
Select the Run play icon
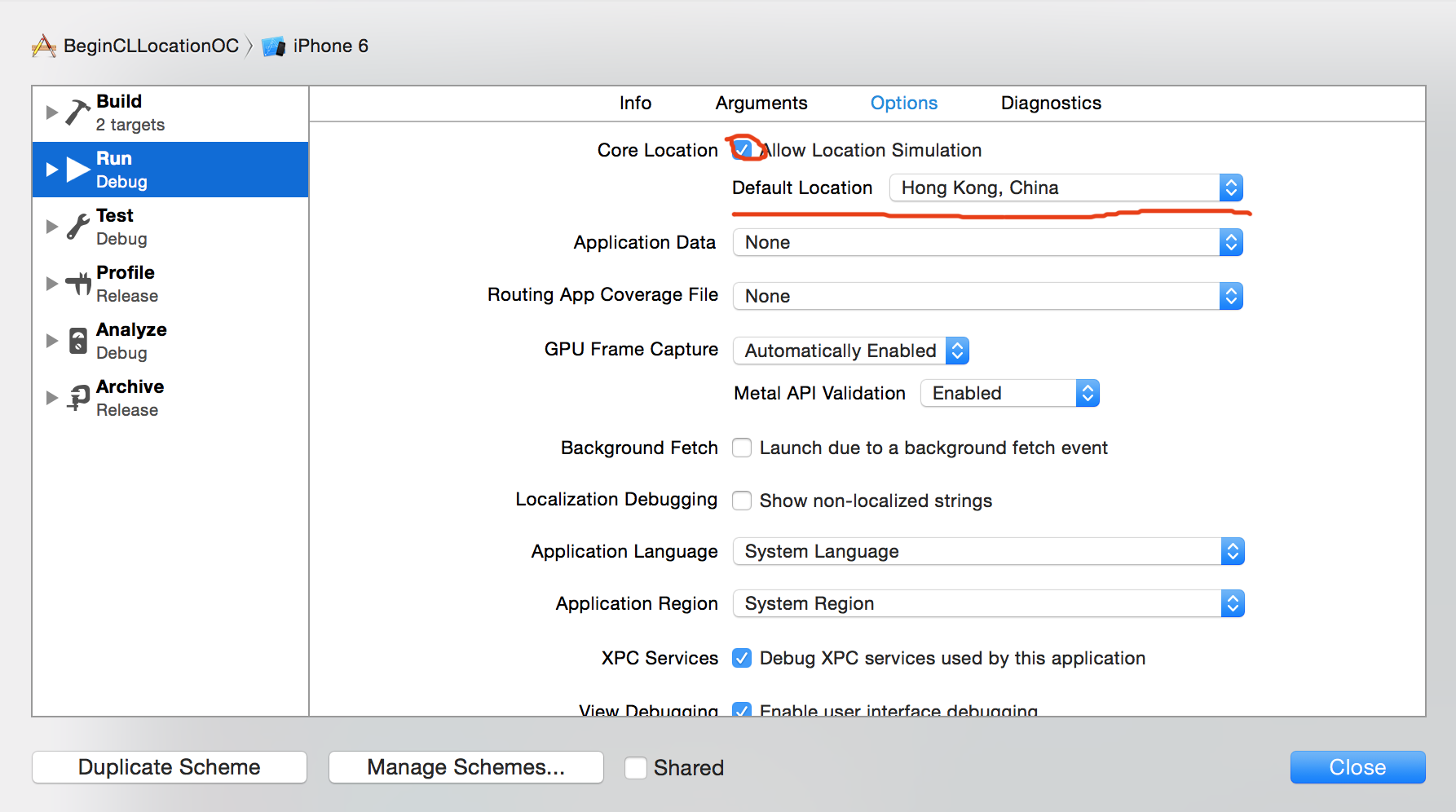pos(78,170)
